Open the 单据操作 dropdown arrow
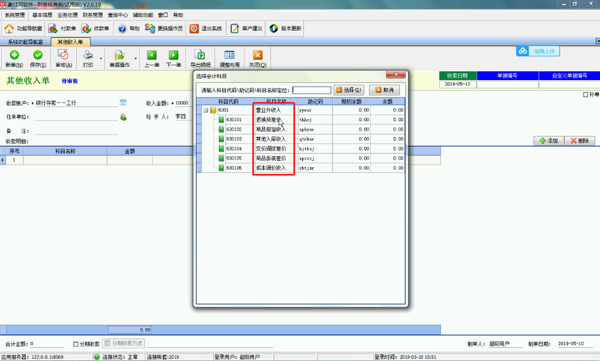 [135, 59]
